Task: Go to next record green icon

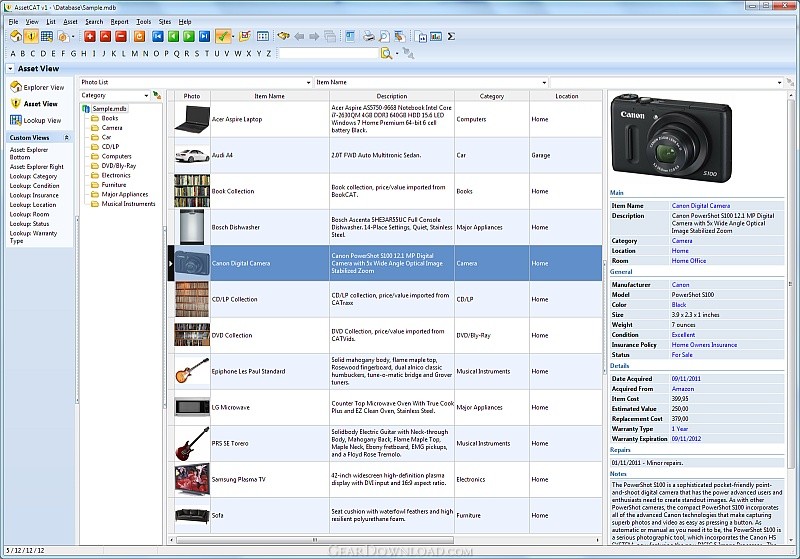Action: click(189, 36)
